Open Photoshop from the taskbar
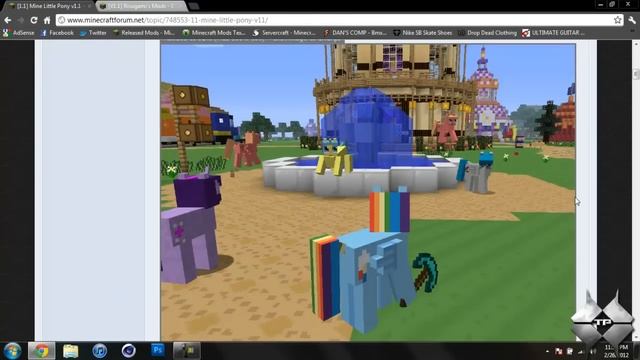Screen dimensions: 640x360 click(x=158, y=350)
